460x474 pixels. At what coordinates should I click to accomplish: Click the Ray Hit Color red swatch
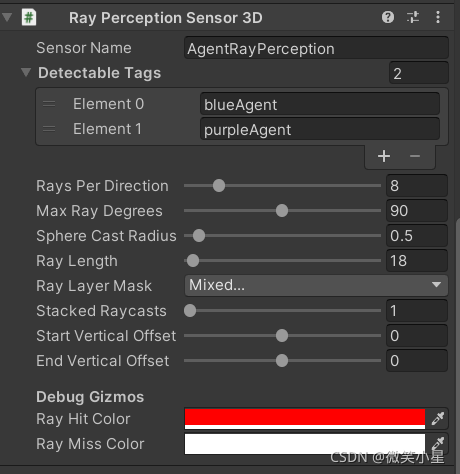[x=305, y=418]
